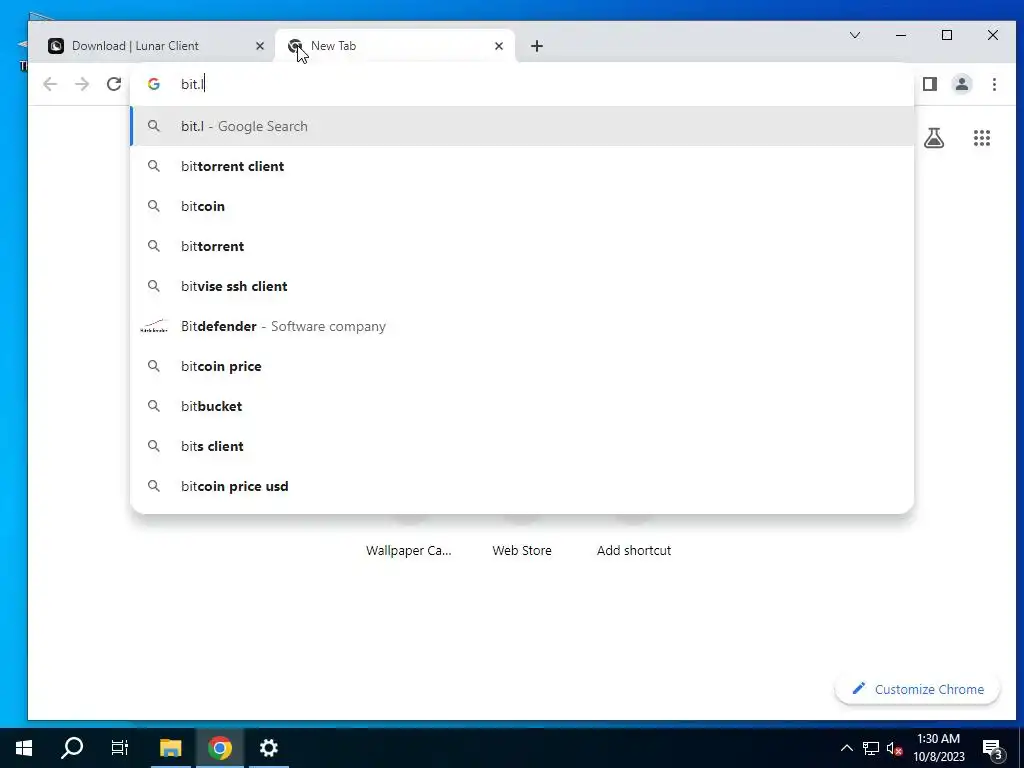Open the Search Labs flask icon
The width and height of the screenshot is (1024, 768).
pyautogui.click(x=934, y=138)
